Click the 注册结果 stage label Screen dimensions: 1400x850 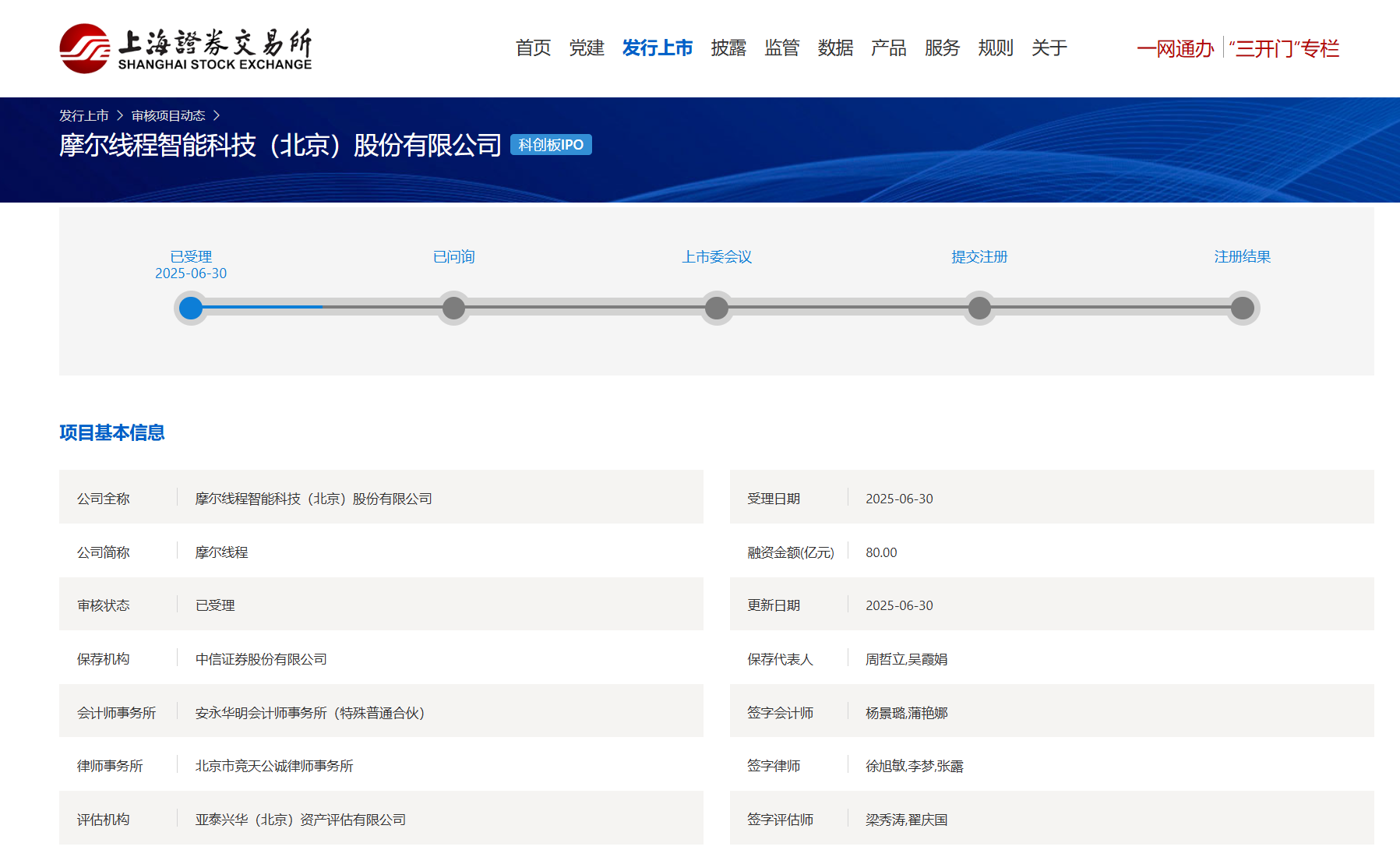(1243, 257)
